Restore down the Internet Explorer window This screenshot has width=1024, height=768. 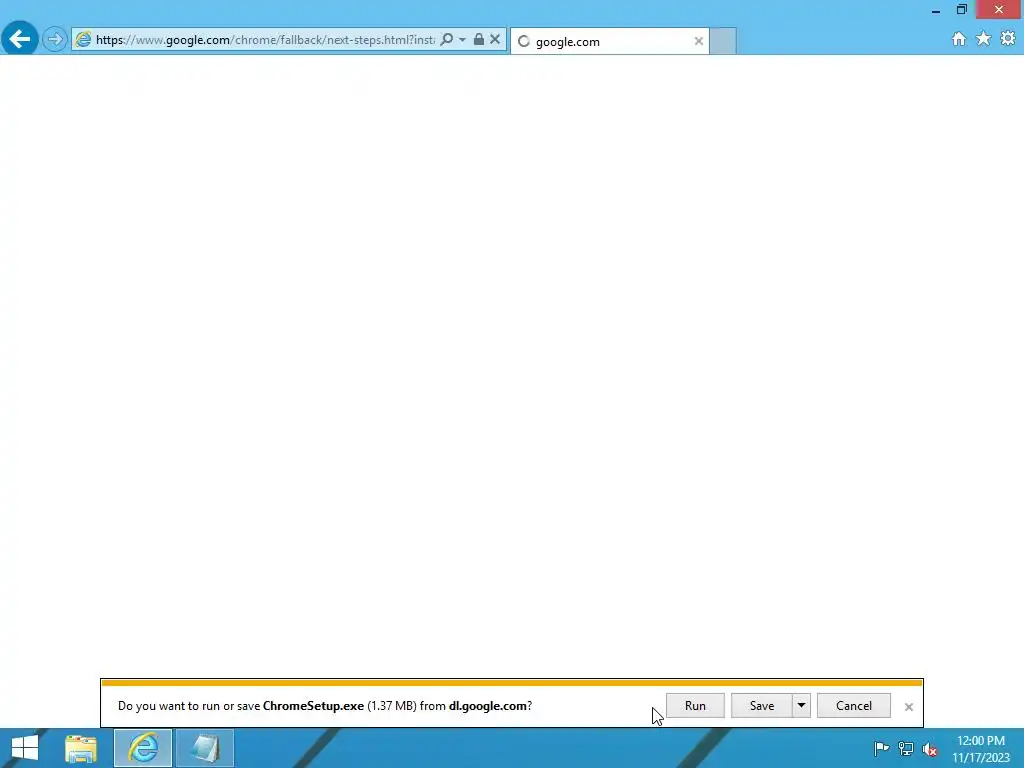pos(961,9)
